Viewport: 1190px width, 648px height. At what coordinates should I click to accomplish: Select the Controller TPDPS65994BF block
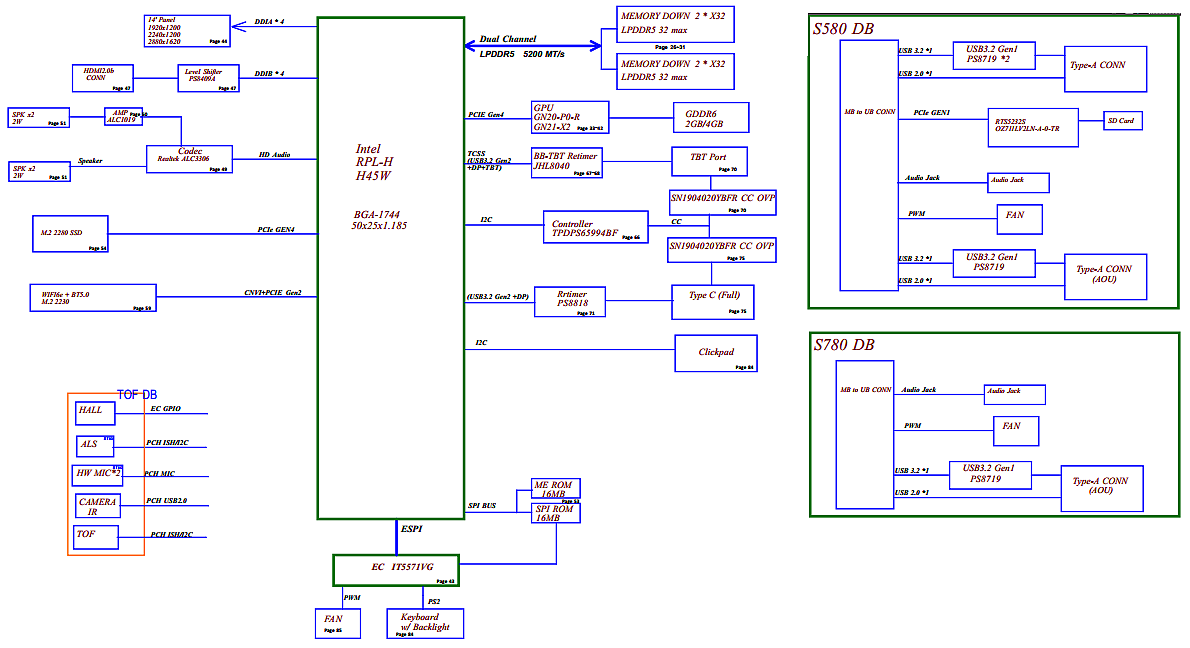click(x=596, y=227)
